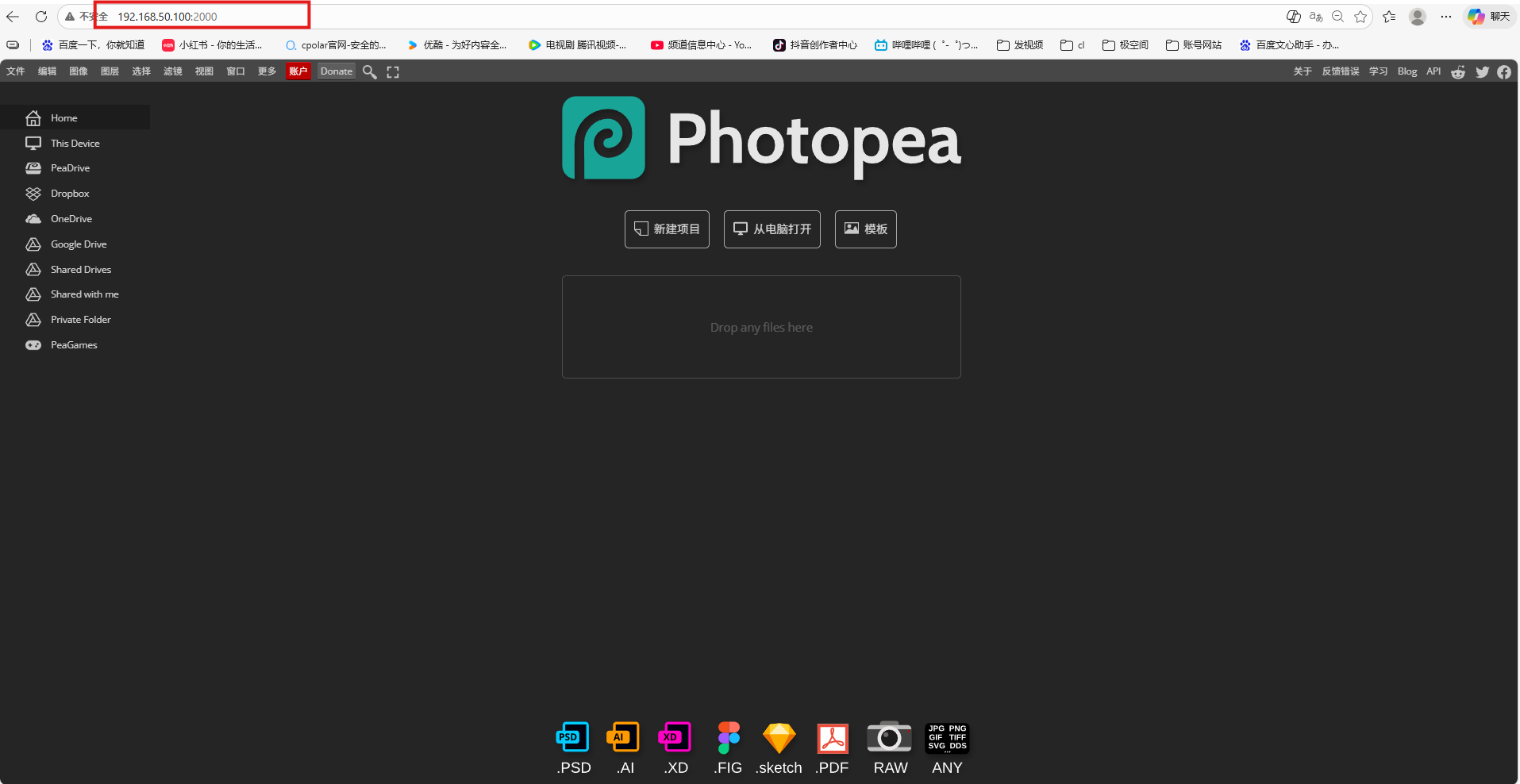The height and width of the screenshot is (784, 1520).
Task: Toggle fullscreen mode via the expand icon
Action: [x=392, y=71]
